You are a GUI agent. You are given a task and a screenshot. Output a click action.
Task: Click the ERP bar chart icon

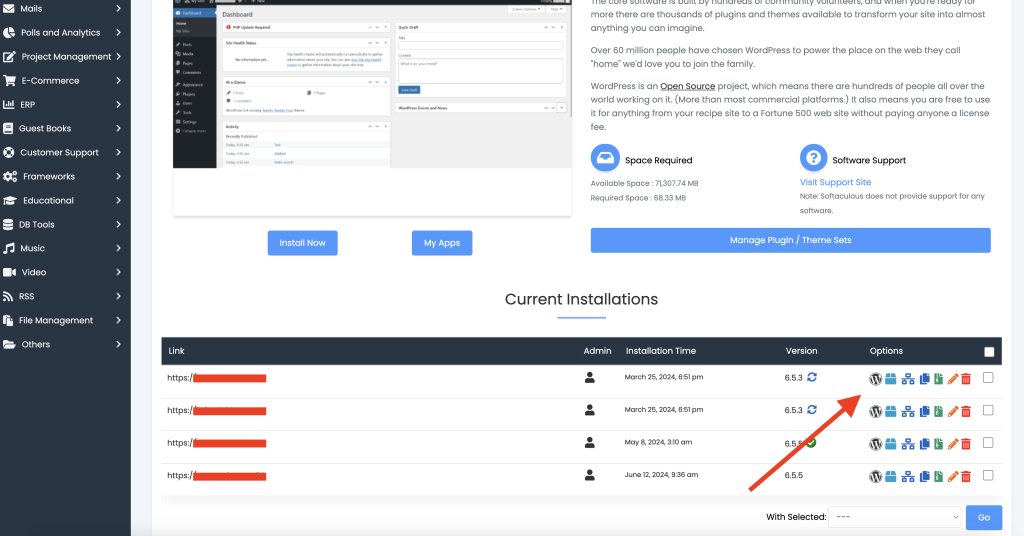pos(8,104)
